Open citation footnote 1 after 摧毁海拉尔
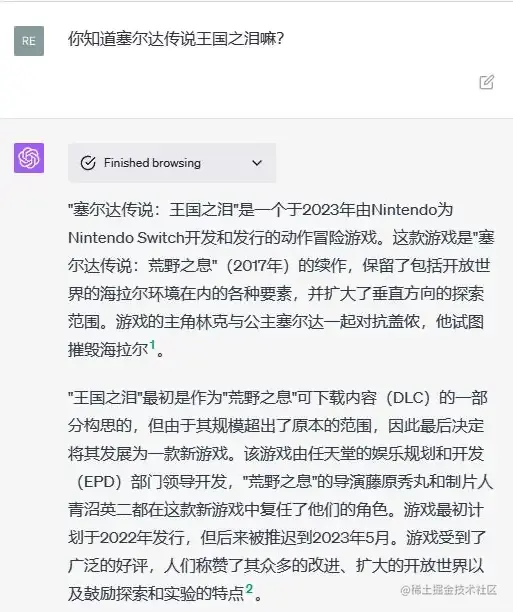The width and height of the screenshot is (513, 612). 152,345
